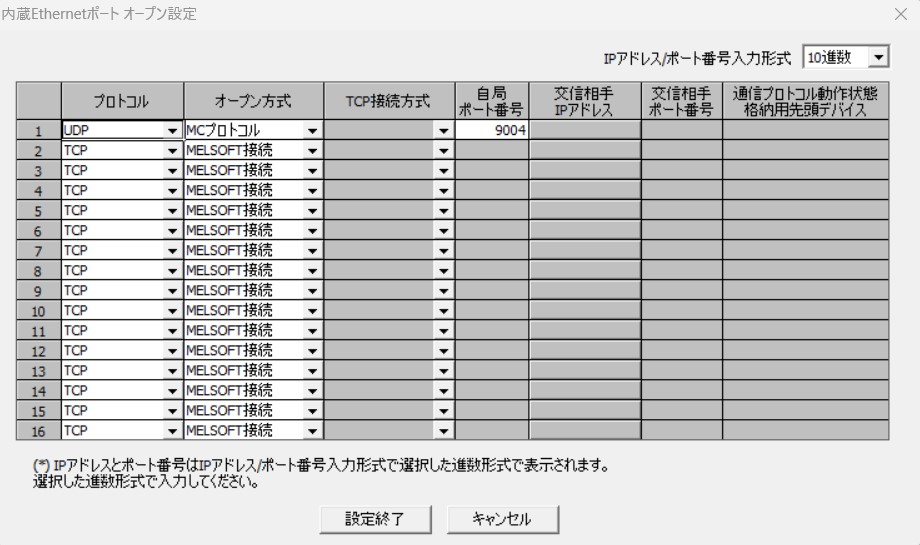Open row 3 protocol dropdown (TCP)
920x545 pixels.
click(x=122, y=171)
